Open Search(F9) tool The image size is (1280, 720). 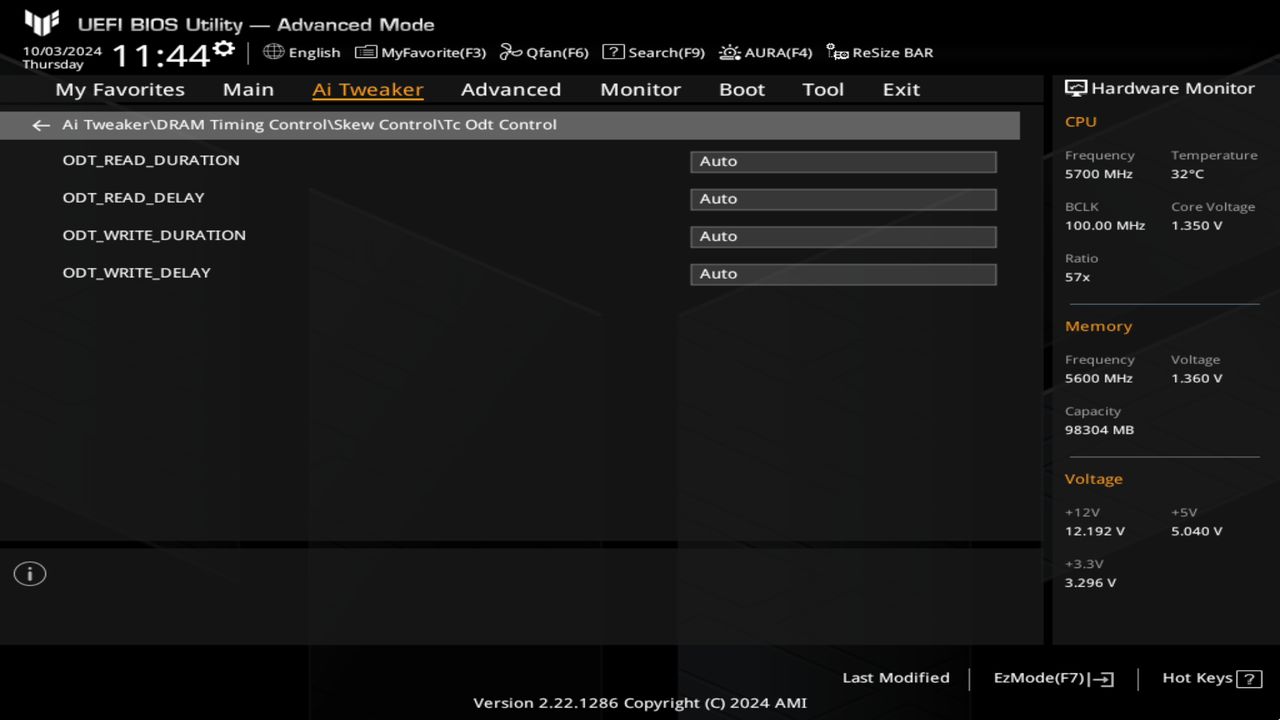[x=653, y=52]
